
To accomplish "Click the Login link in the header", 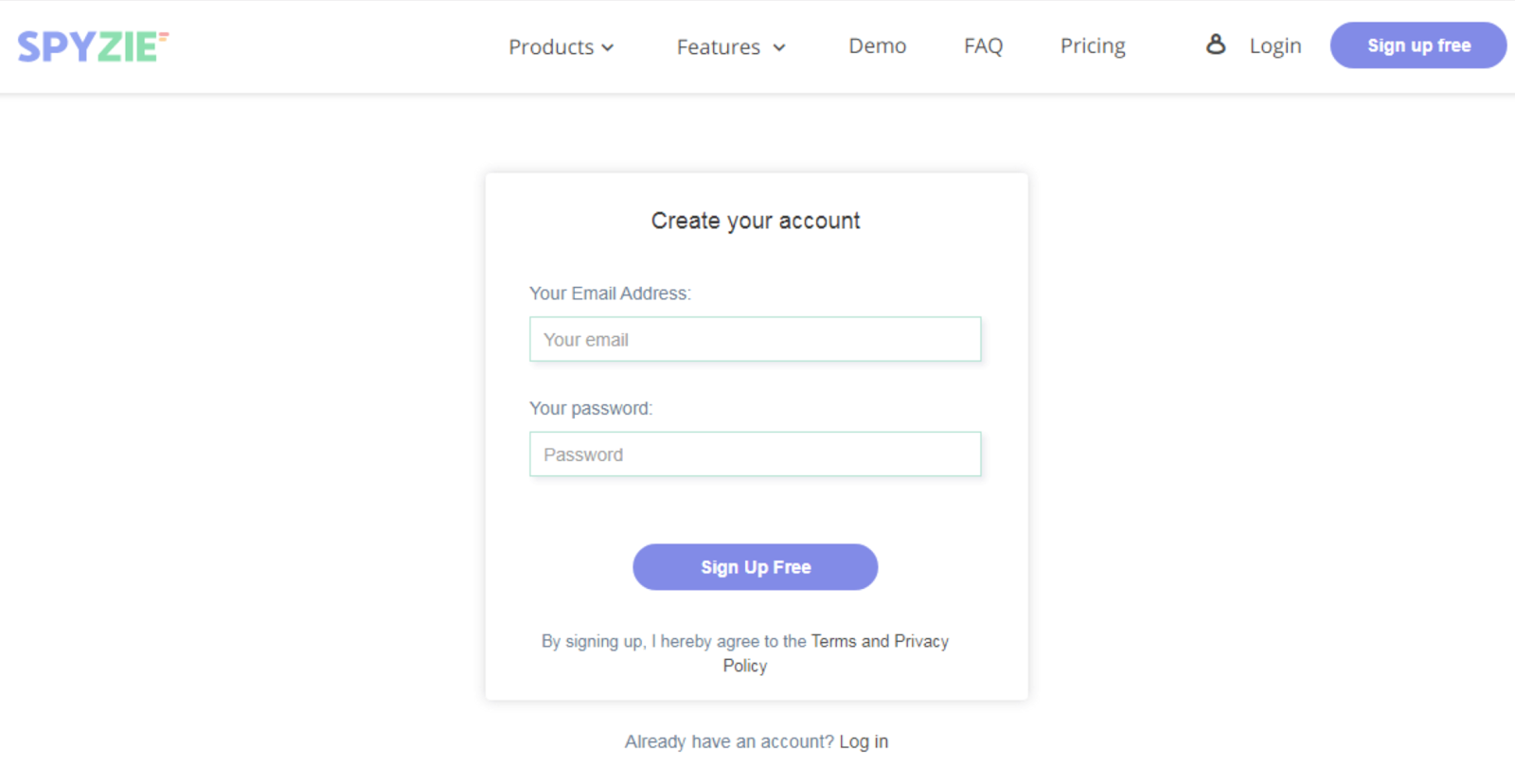I will 1274,45.
